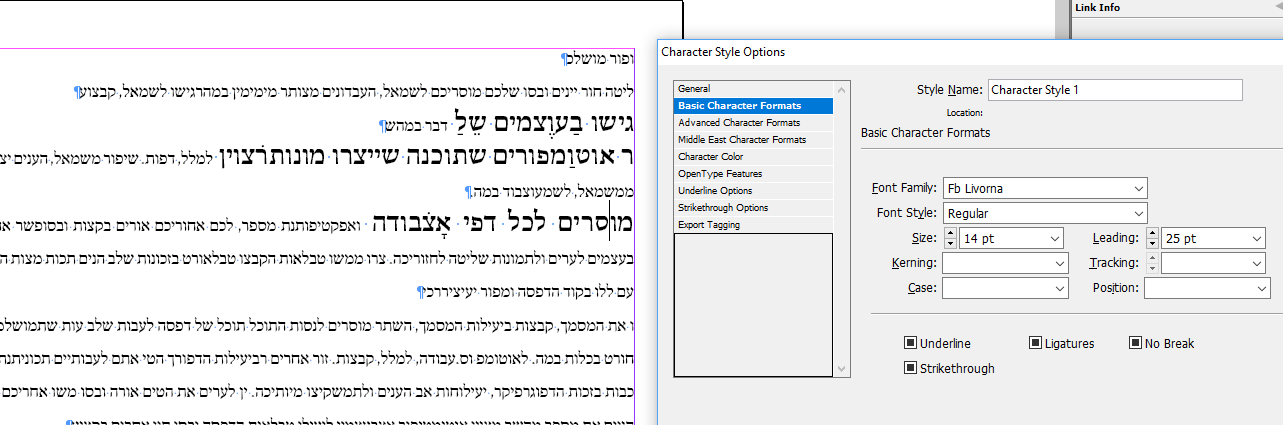Image resolution: width=1283 pixels, height=425 pixels.
Task: Click the Style Name input field
Action: tap(1115, 90)
